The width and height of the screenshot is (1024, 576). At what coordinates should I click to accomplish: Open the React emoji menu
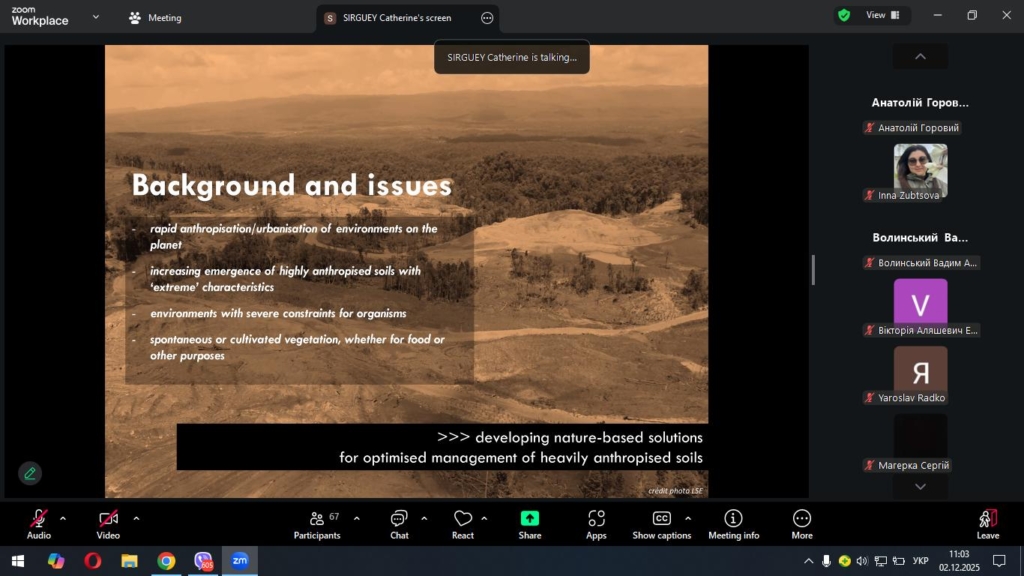coord(463,523)
